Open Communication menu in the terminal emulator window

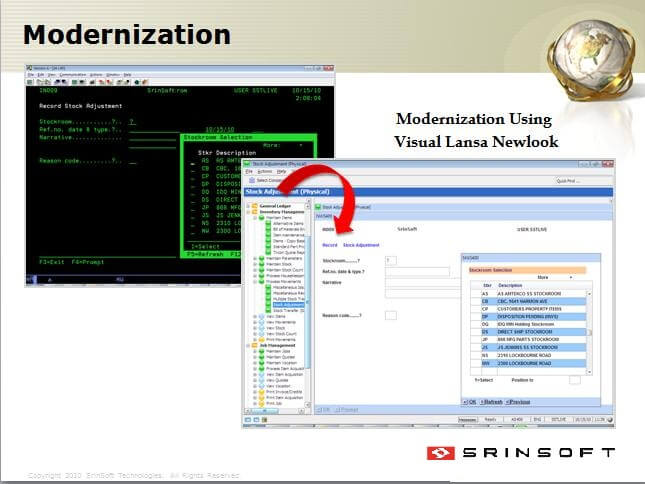(x=73, y=75)
